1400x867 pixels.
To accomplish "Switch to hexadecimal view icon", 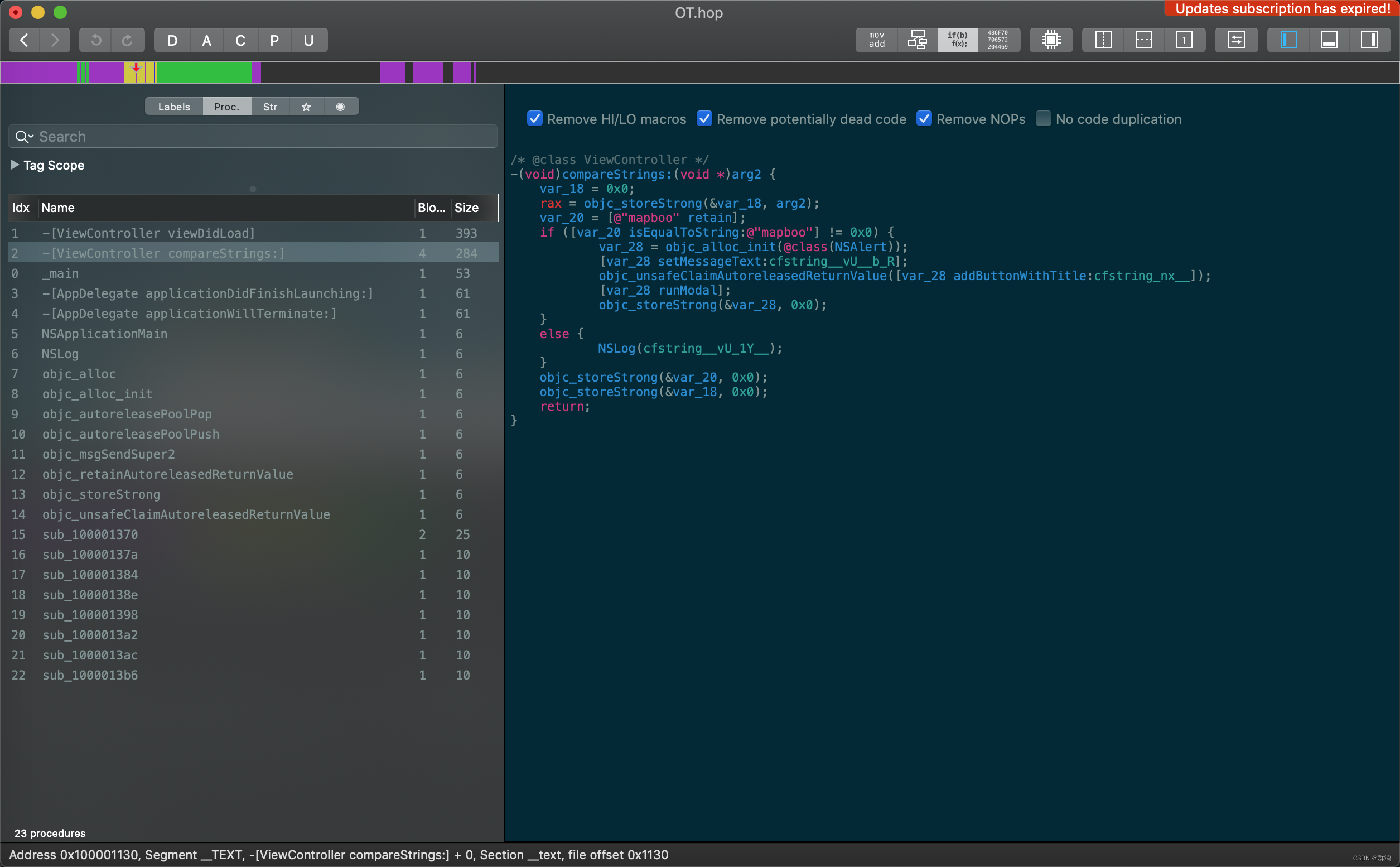I will (x=997, y=40).
